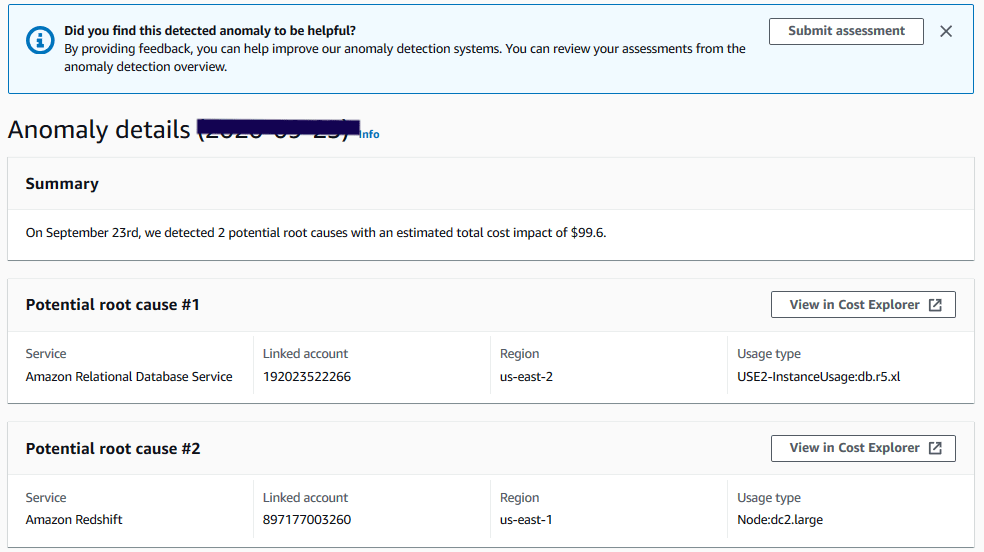Select linked account 192023522266
The height and width of the screenshot is (552, 984).
pyautogui.click(x=307, y=377)
